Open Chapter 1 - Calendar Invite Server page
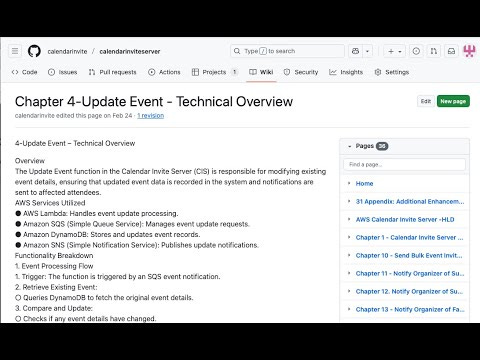This screenshot has height=360, width=480. tap(409, 237)
